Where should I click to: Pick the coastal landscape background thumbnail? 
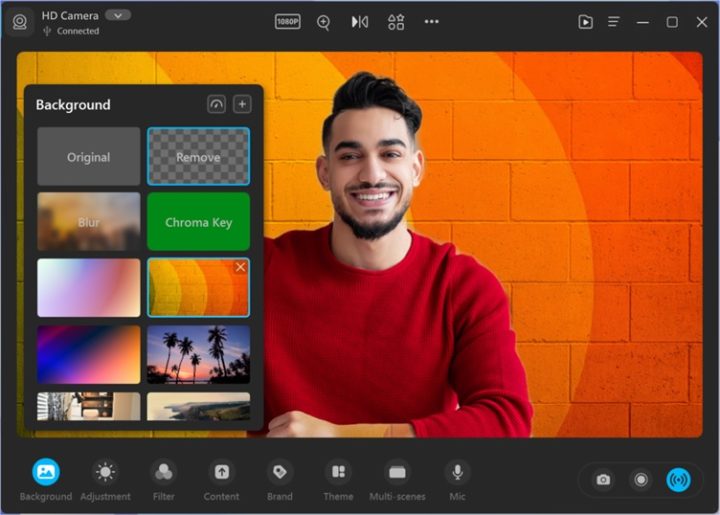click(198, 406)
